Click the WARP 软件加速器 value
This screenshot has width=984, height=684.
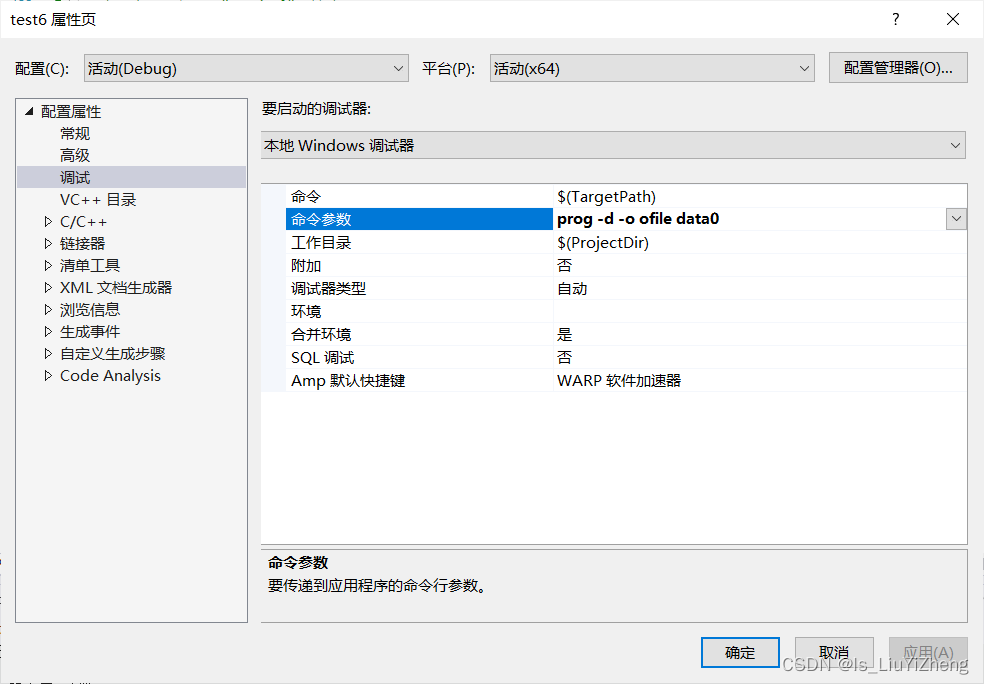[760, 380]
